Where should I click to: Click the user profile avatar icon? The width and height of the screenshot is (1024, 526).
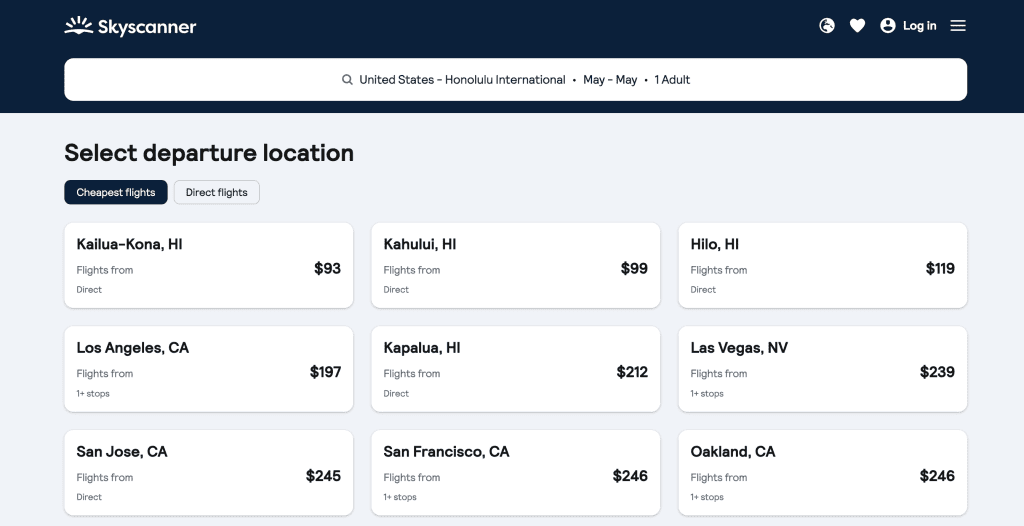pos(888,25)
